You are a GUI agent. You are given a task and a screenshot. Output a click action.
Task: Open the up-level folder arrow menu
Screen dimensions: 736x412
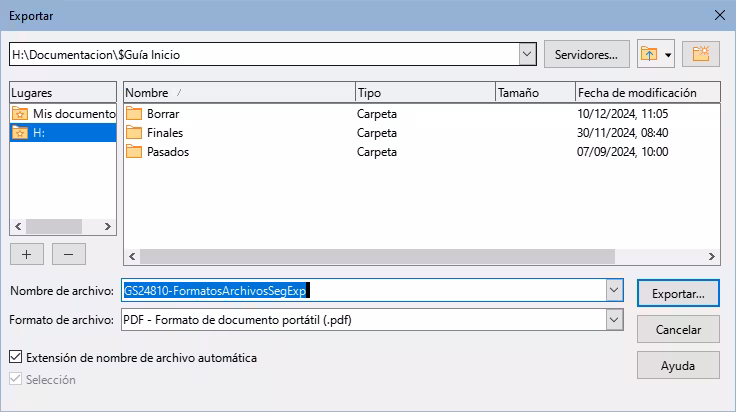click(x=668, y=55)
